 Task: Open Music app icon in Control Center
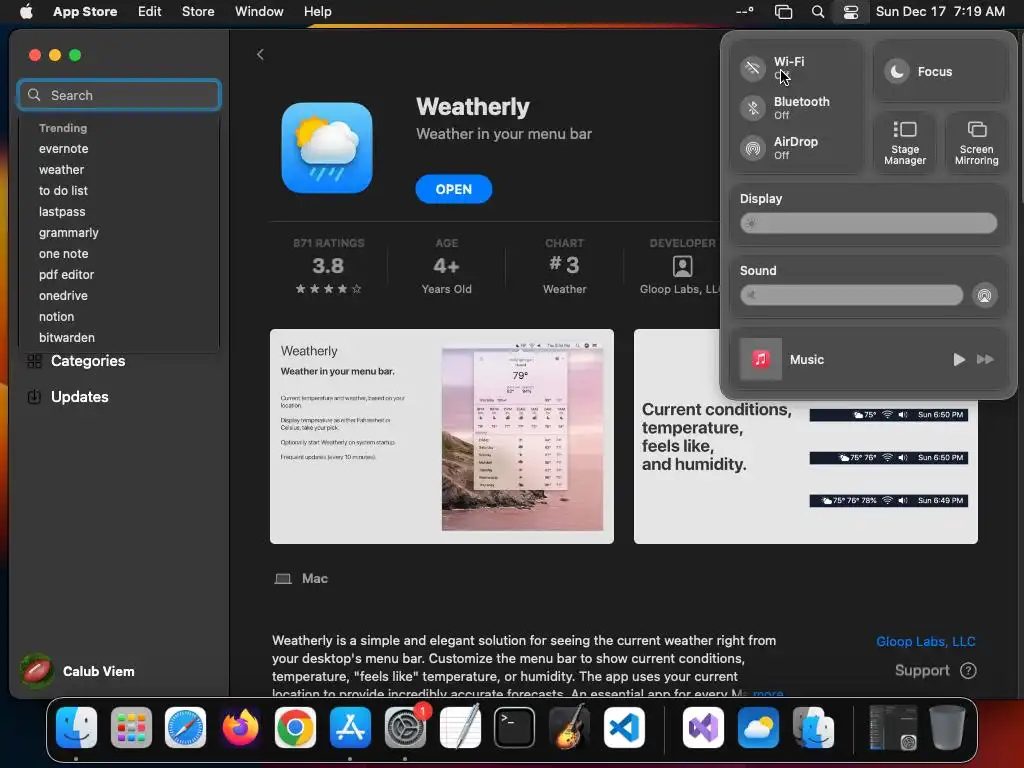pos(760,359)
